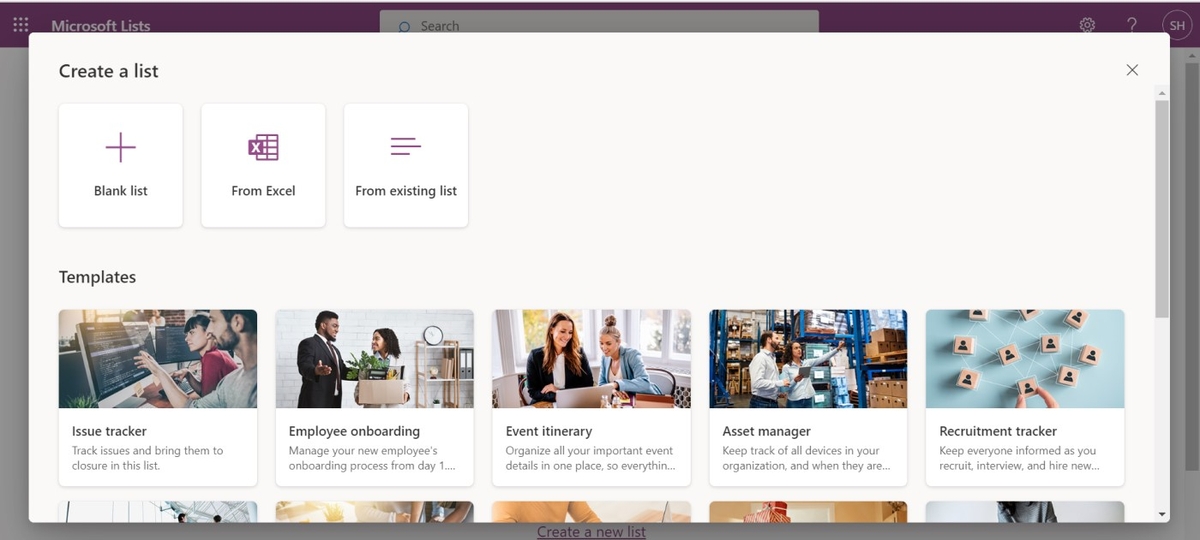
Task: Click the Asset manager title text
Action: [x=766, y=431]
